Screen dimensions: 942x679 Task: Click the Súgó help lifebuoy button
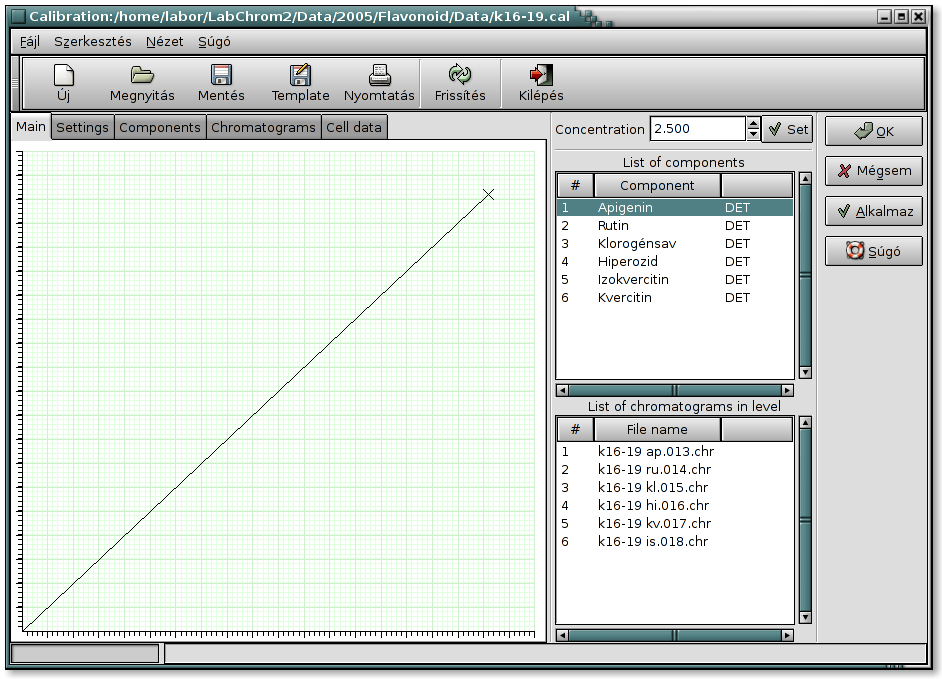[x=873, y=251]
